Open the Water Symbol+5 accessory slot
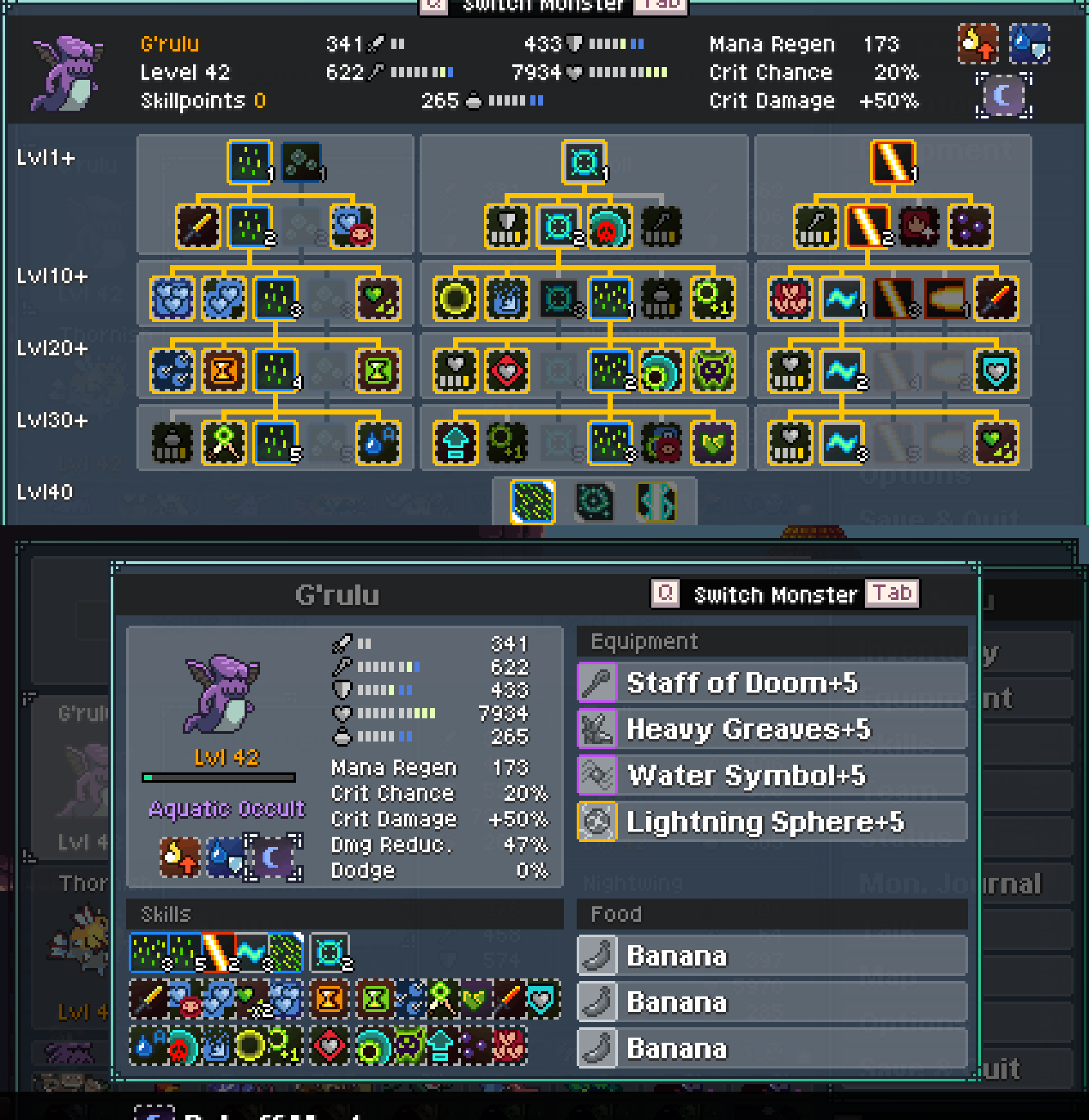This screenshot has width=1089, height=1120. tap(772, 776)
